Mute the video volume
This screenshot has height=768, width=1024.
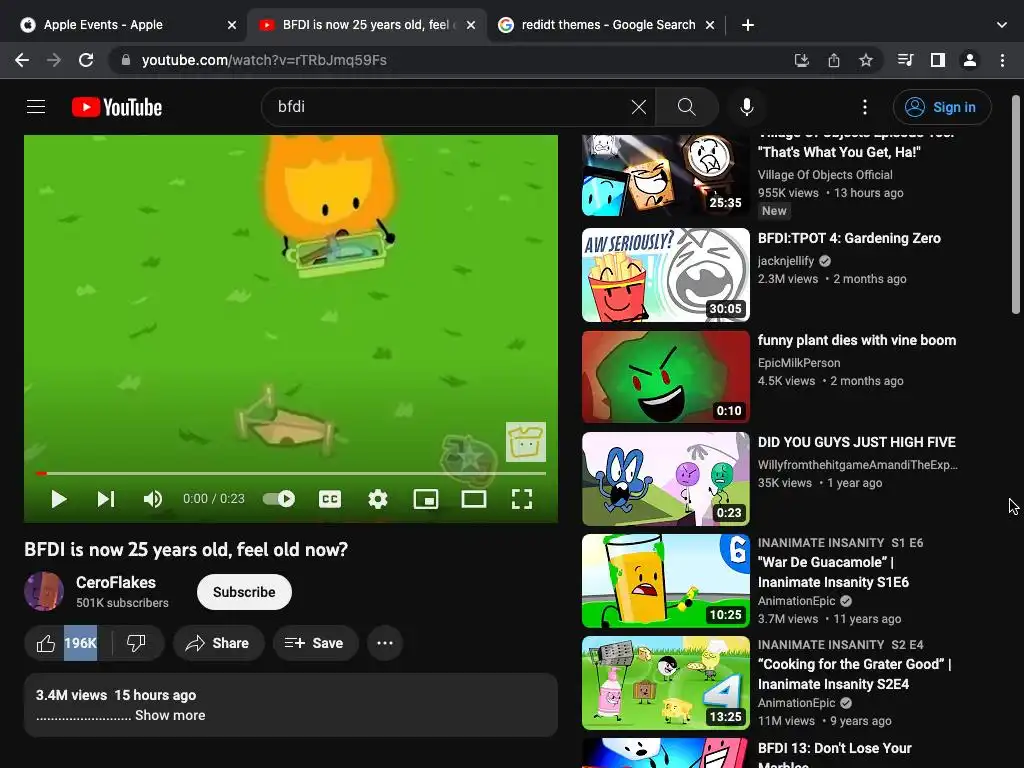(x=153, y=500)
